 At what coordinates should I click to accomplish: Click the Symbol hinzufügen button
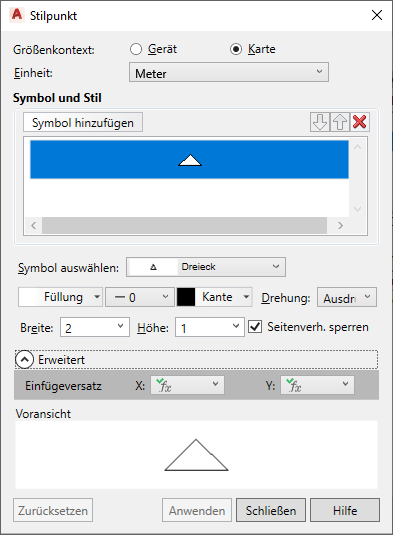(x=83, y=122)
